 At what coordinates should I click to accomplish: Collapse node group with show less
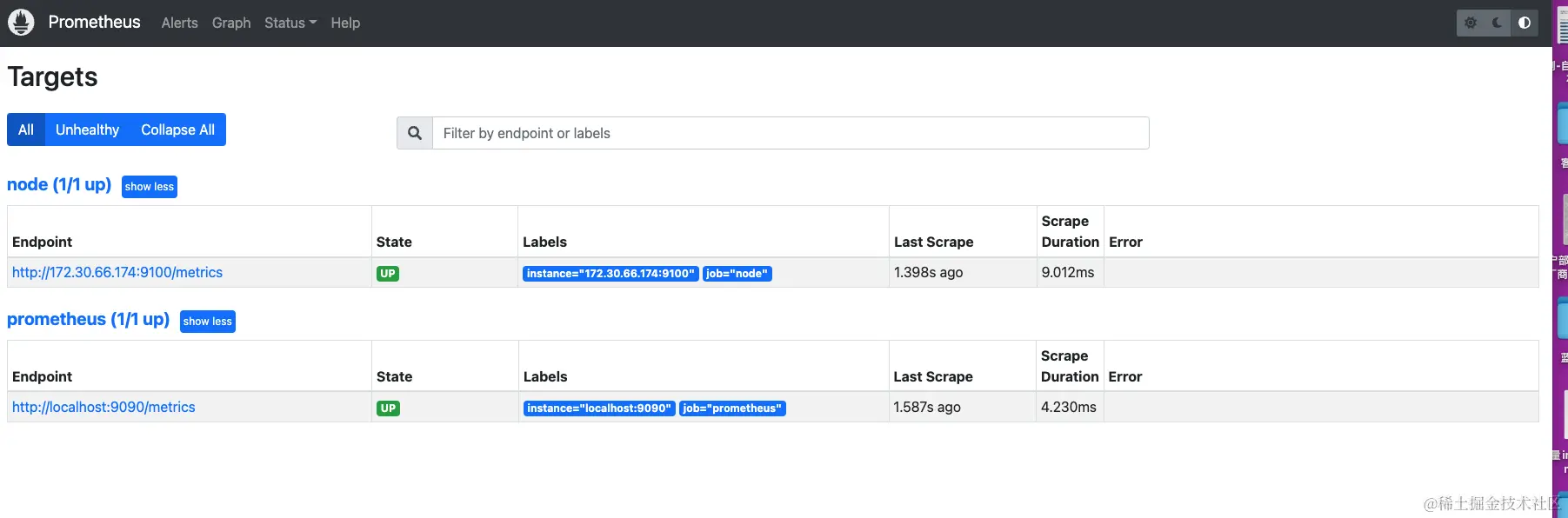(150, 187)
